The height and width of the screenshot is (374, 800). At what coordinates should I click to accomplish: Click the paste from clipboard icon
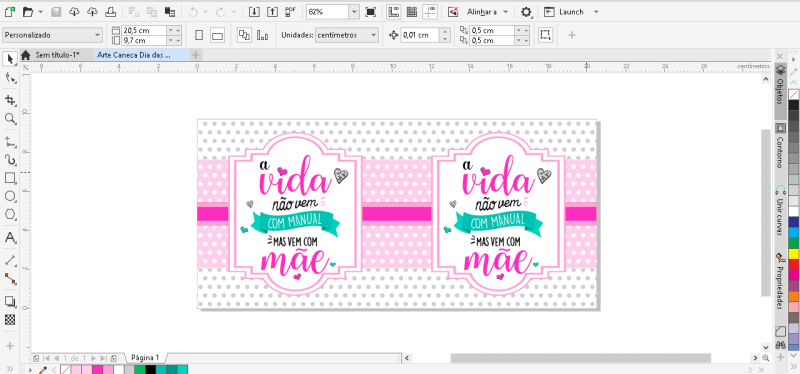[x=170, y=11]
